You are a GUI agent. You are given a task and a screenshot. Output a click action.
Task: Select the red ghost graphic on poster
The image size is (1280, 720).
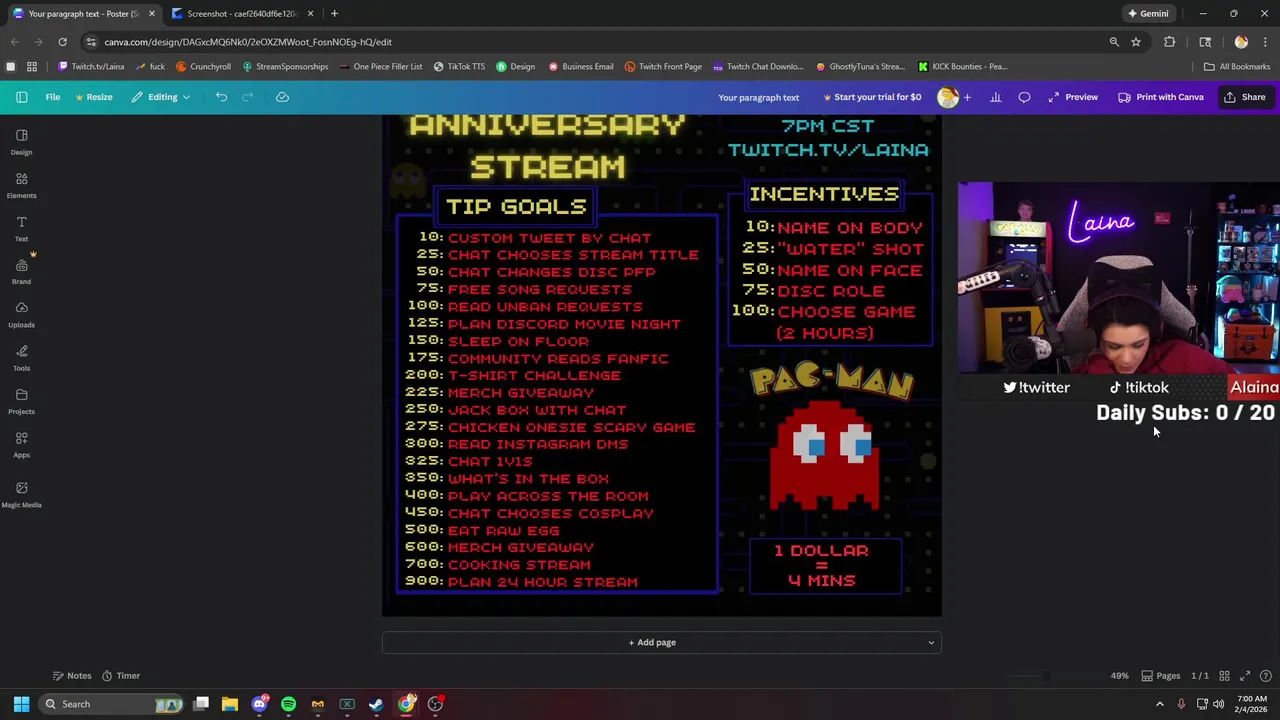pos(825,456)
